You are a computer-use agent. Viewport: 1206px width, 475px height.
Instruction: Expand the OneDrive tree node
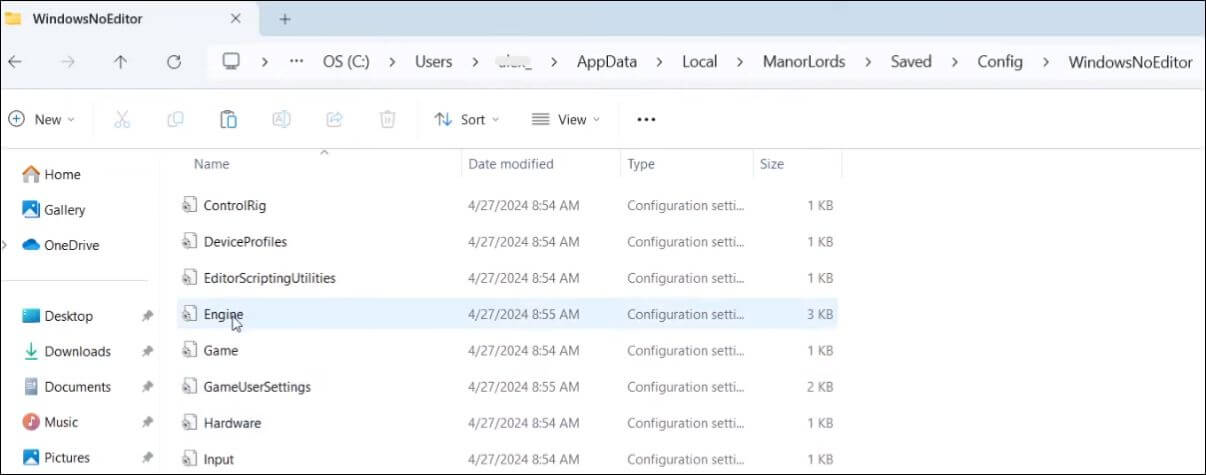(5, 245)
